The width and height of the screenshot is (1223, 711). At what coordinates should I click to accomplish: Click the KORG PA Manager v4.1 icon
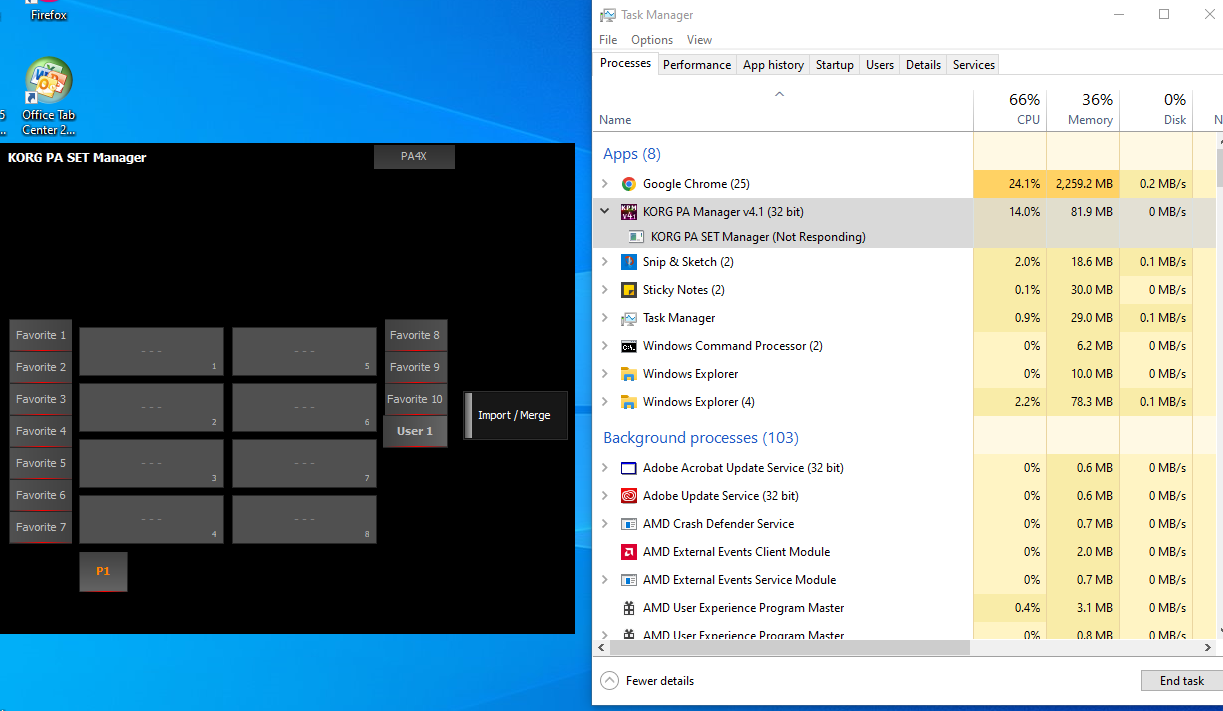[x=629, y=212]
